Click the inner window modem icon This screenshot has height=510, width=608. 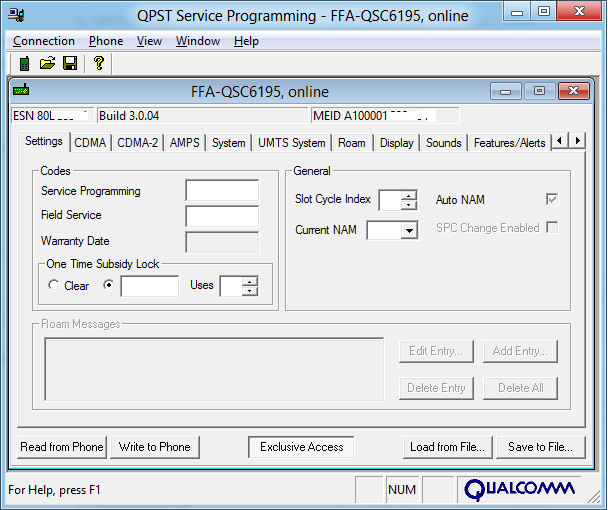point(21,90)
